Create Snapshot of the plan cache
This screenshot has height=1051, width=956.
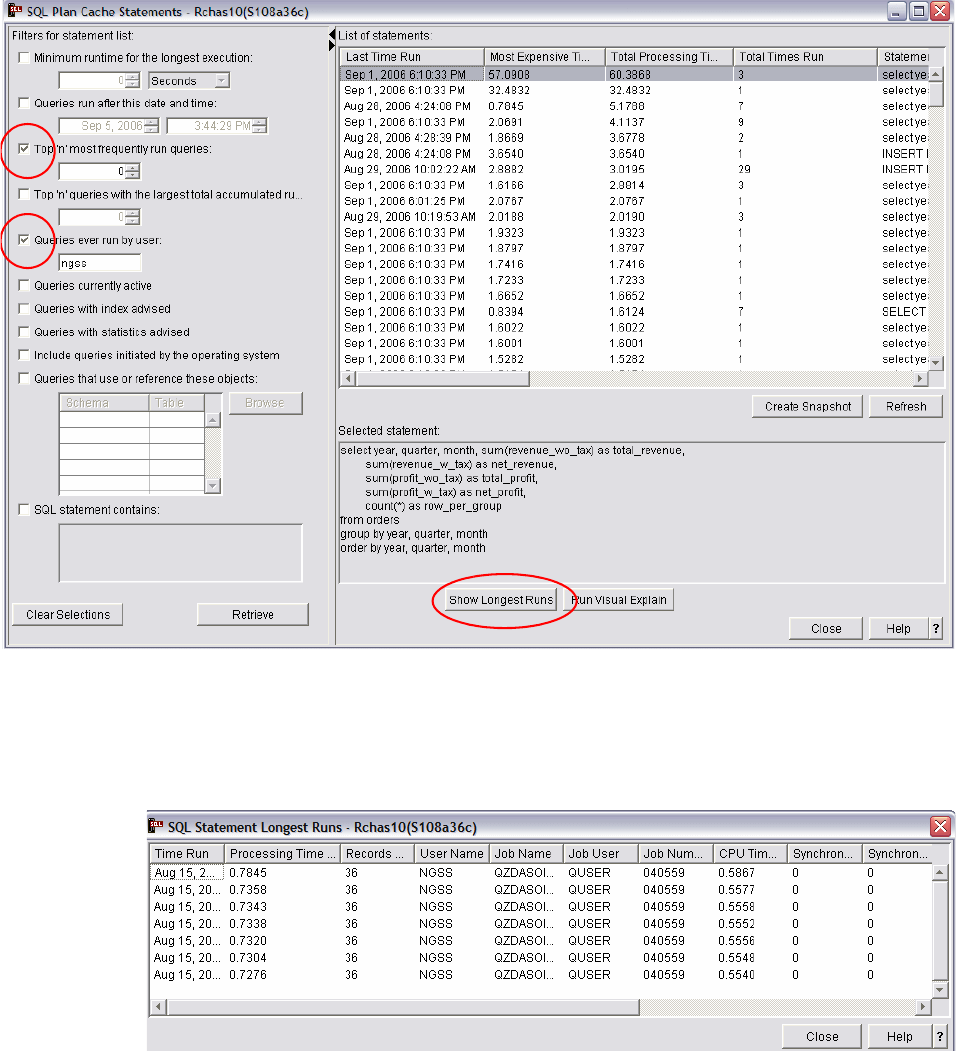click(806, 406)
